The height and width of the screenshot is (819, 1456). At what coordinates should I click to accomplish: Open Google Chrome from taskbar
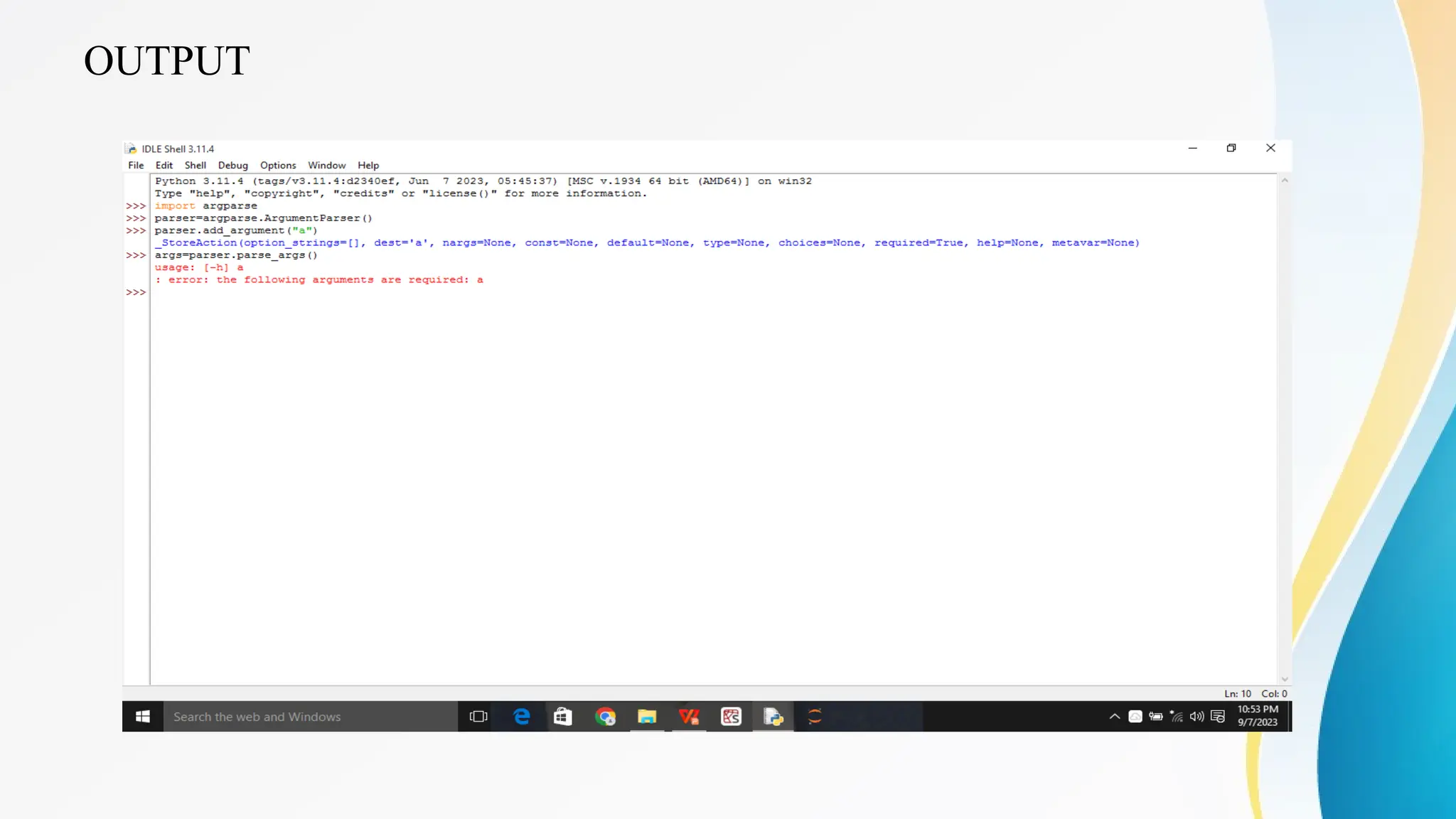tap(605, 717)
